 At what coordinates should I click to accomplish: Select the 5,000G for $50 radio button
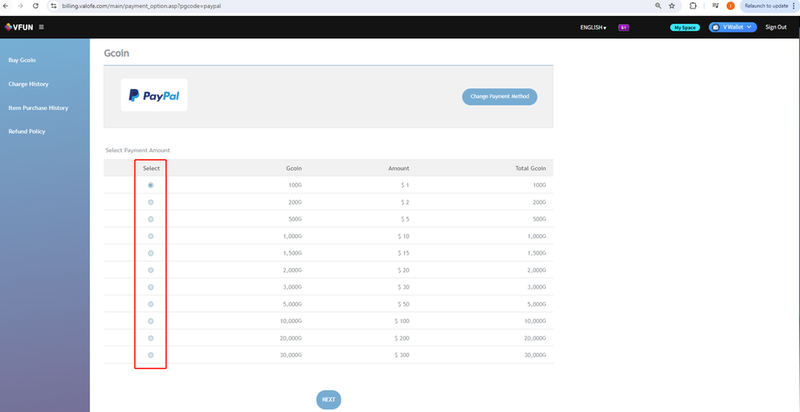click(x=151, y=304)
